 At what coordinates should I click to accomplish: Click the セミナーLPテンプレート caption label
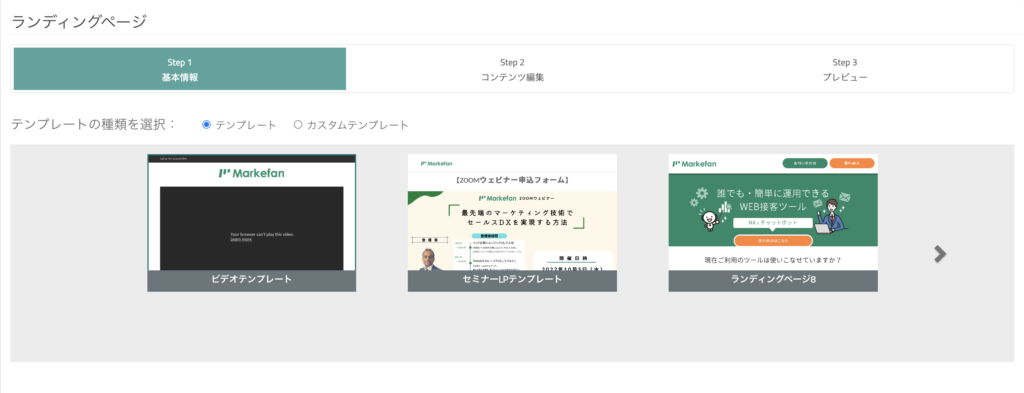click(x=512, y=279)
